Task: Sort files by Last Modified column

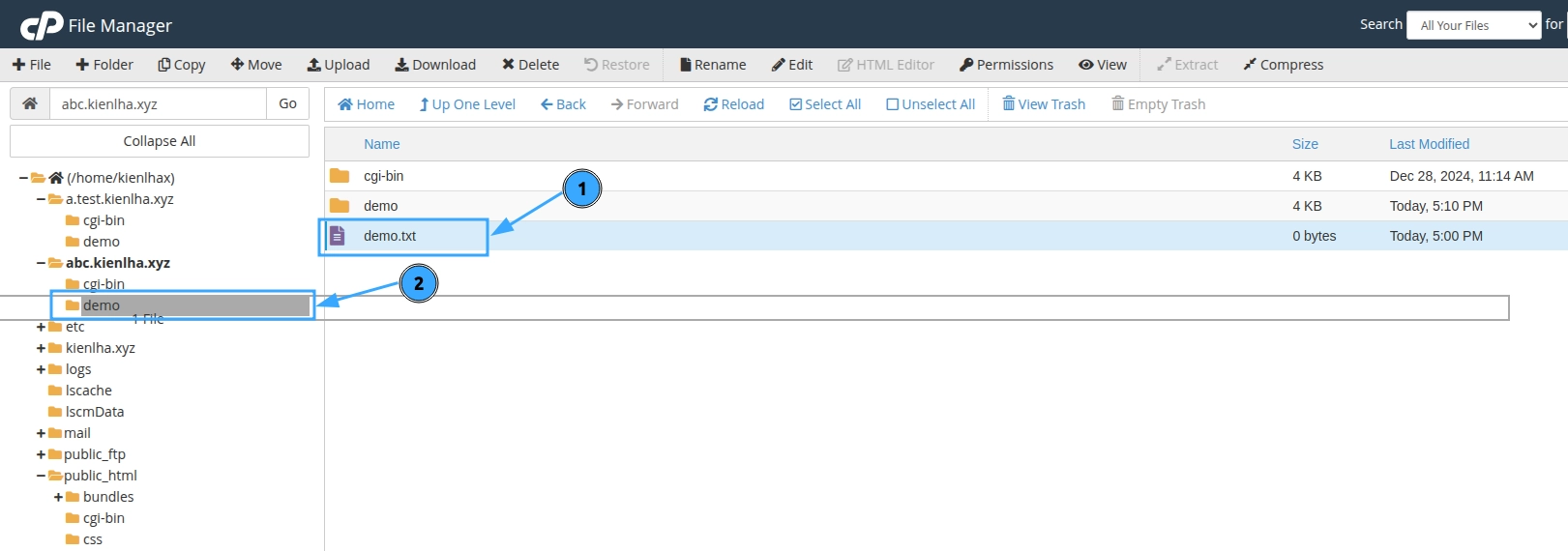Action: click(x=1429, y=144)
